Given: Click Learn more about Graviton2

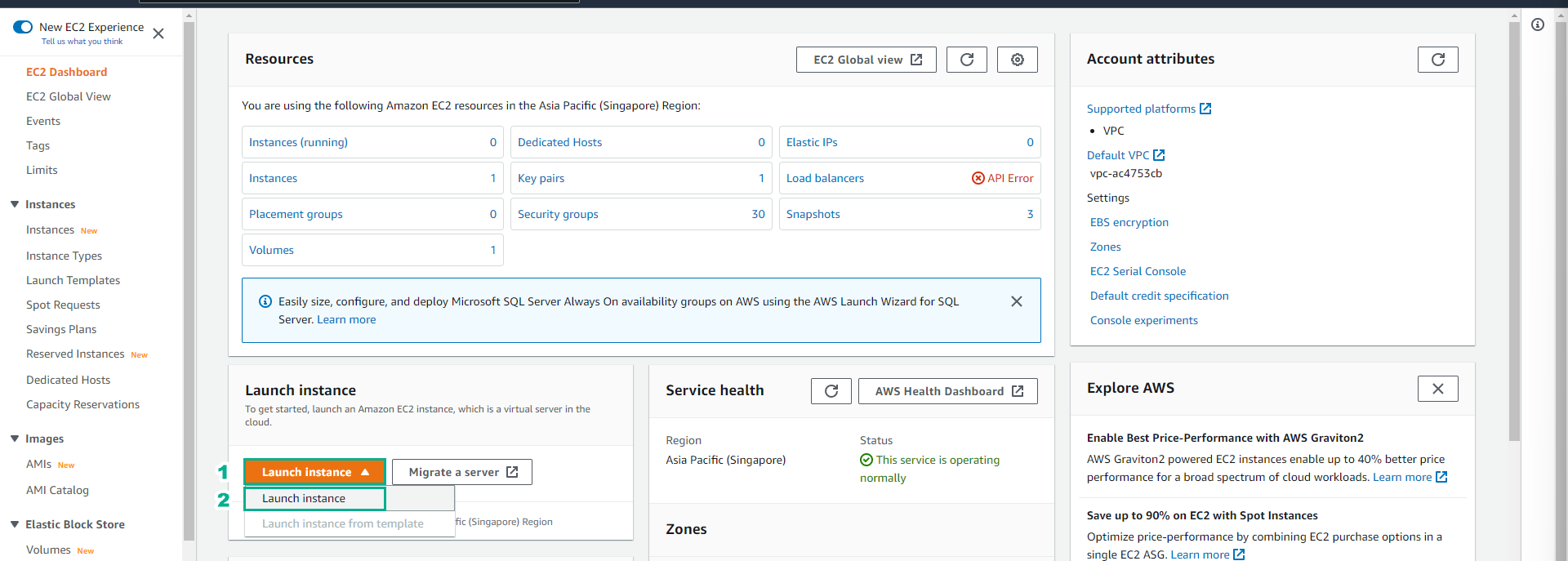Looking at the screenshot, I should [1410, 477].
